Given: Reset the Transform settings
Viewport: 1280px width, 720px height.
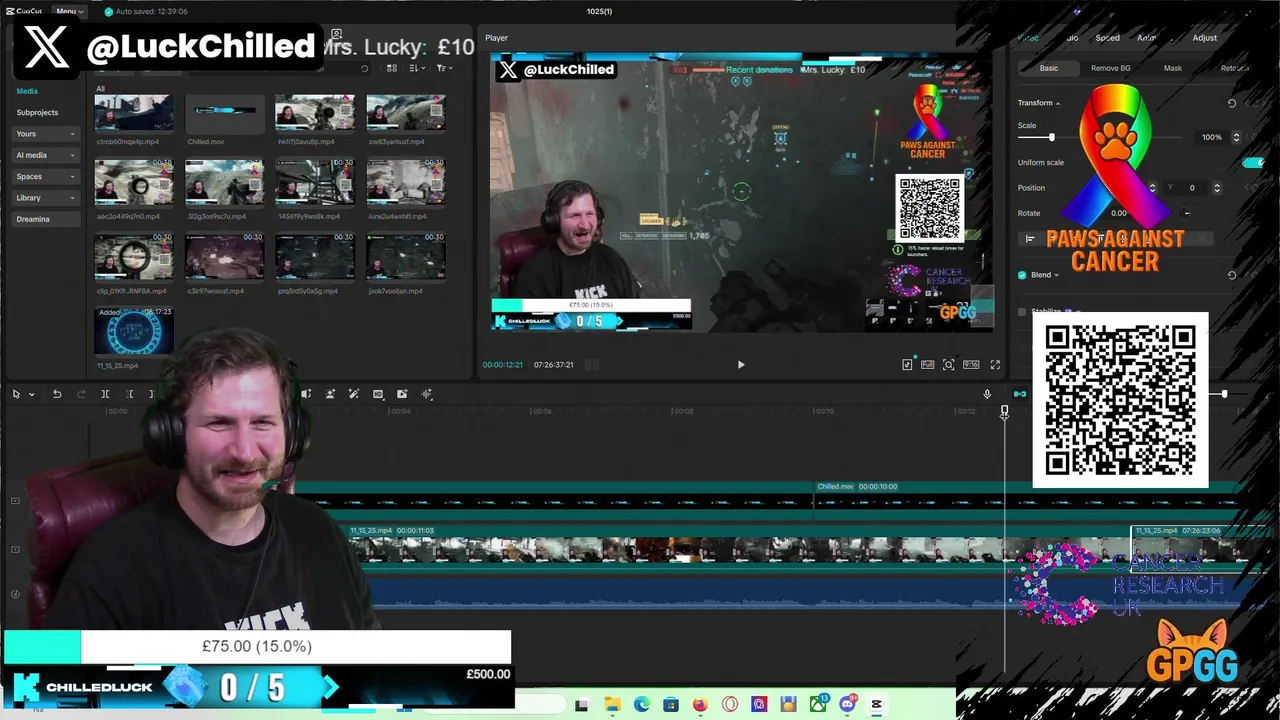Looking at the screenshot, I should coord(1232,103).
